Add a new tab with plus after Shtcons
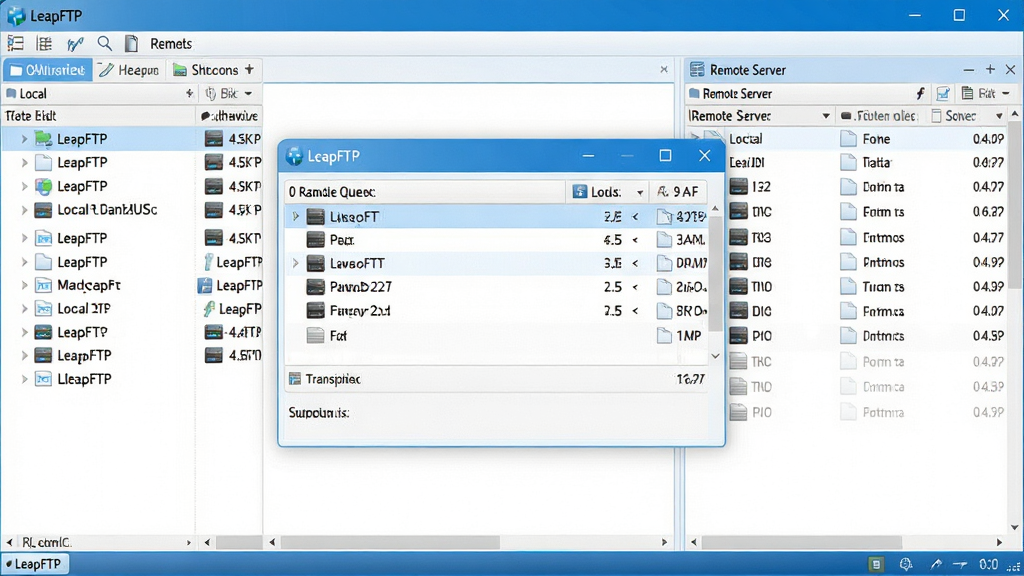The image size is (1024, 576). click(x=249, y=69)
